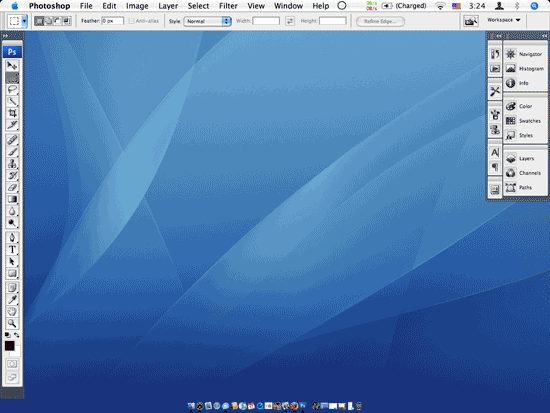550x413 pixels.
Task: Open the History panel icon
Action: (495, 54)
